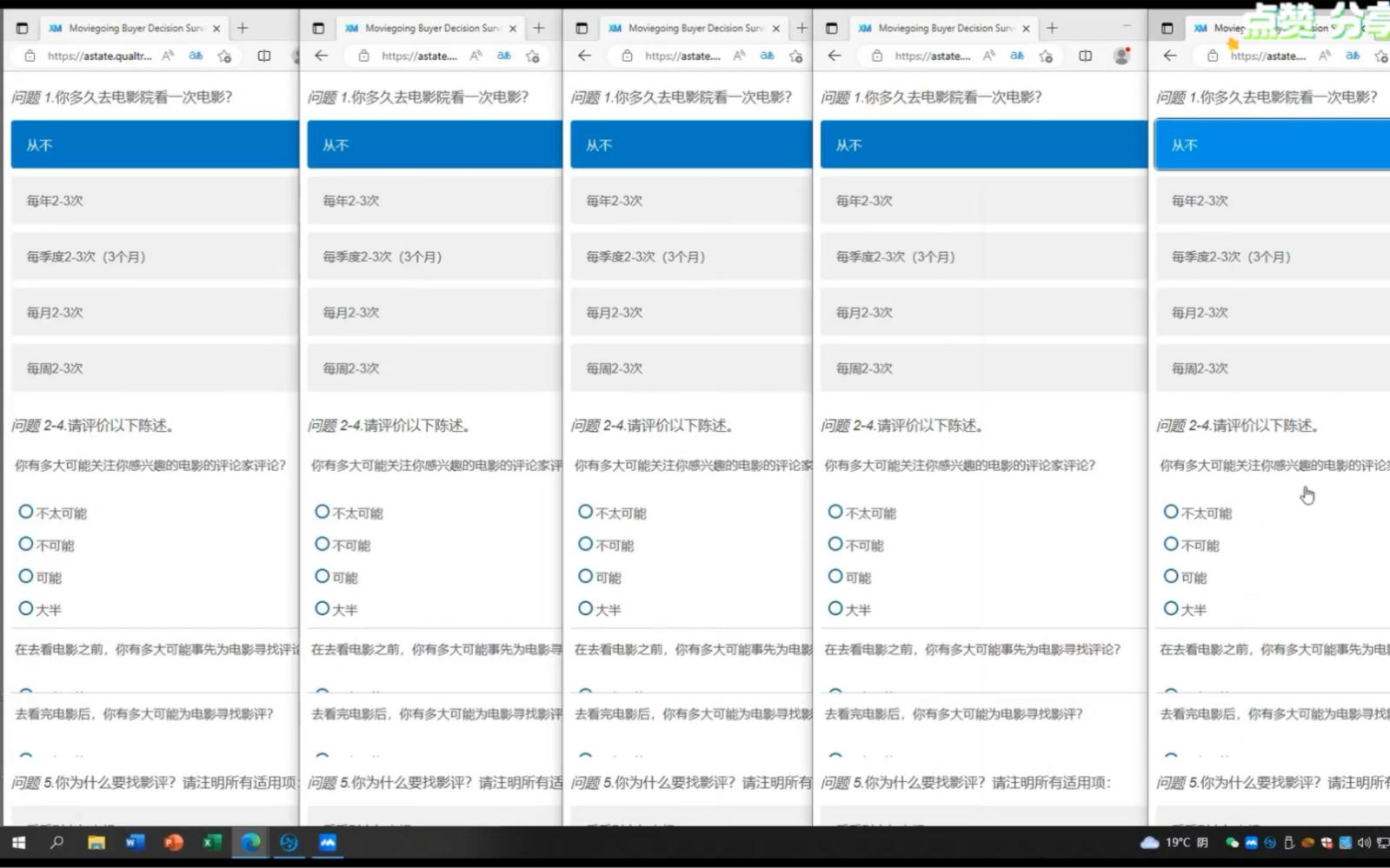Choose 每年2-3次 option in fifth browser window
The width and height of the screenshot is (1390, 868).
tap(1272, 201)
